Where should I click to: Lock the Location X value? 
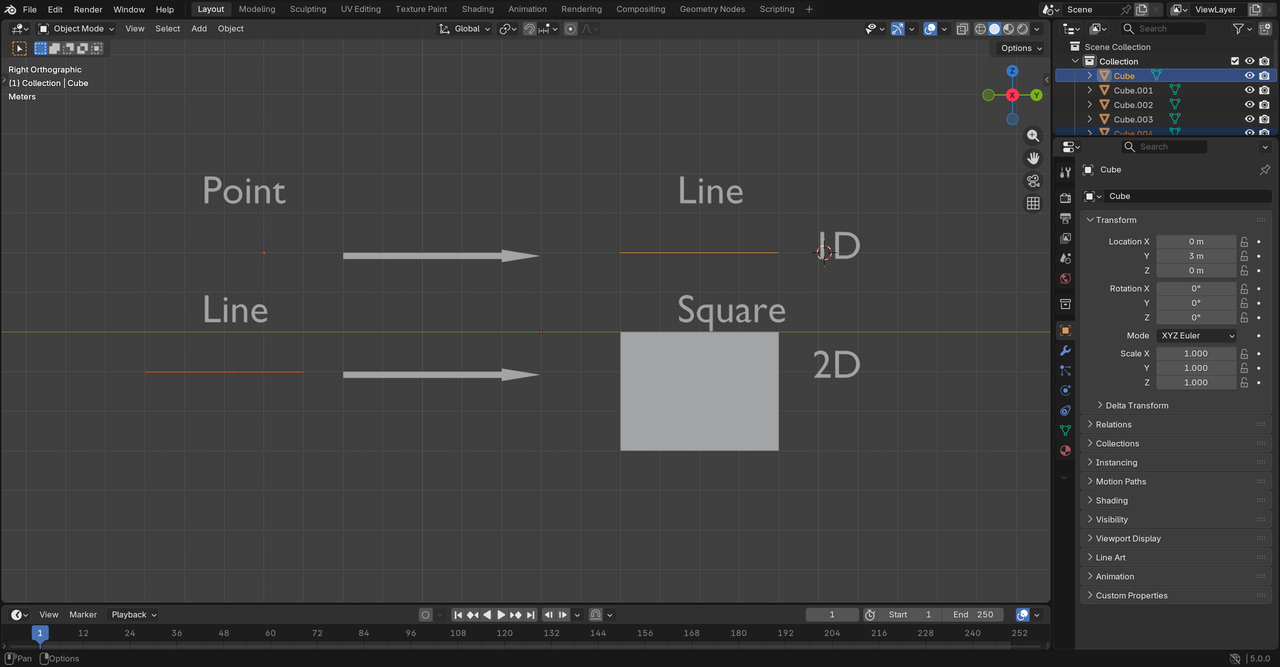click(x=1244, y=242)
